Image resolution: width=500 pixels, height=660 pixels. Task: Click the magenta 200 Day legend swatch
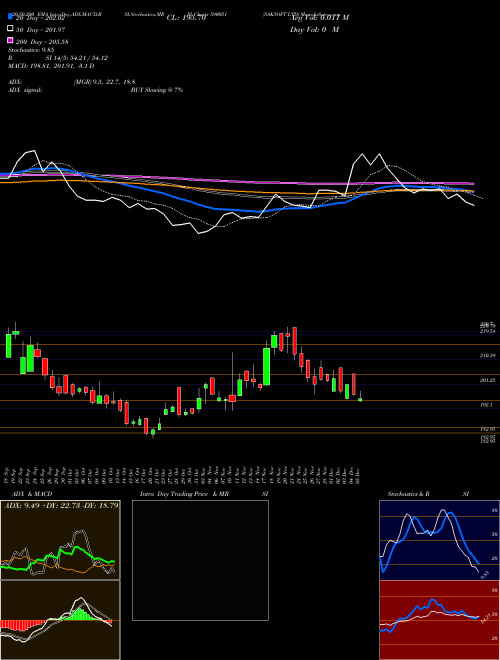[10, 41]
